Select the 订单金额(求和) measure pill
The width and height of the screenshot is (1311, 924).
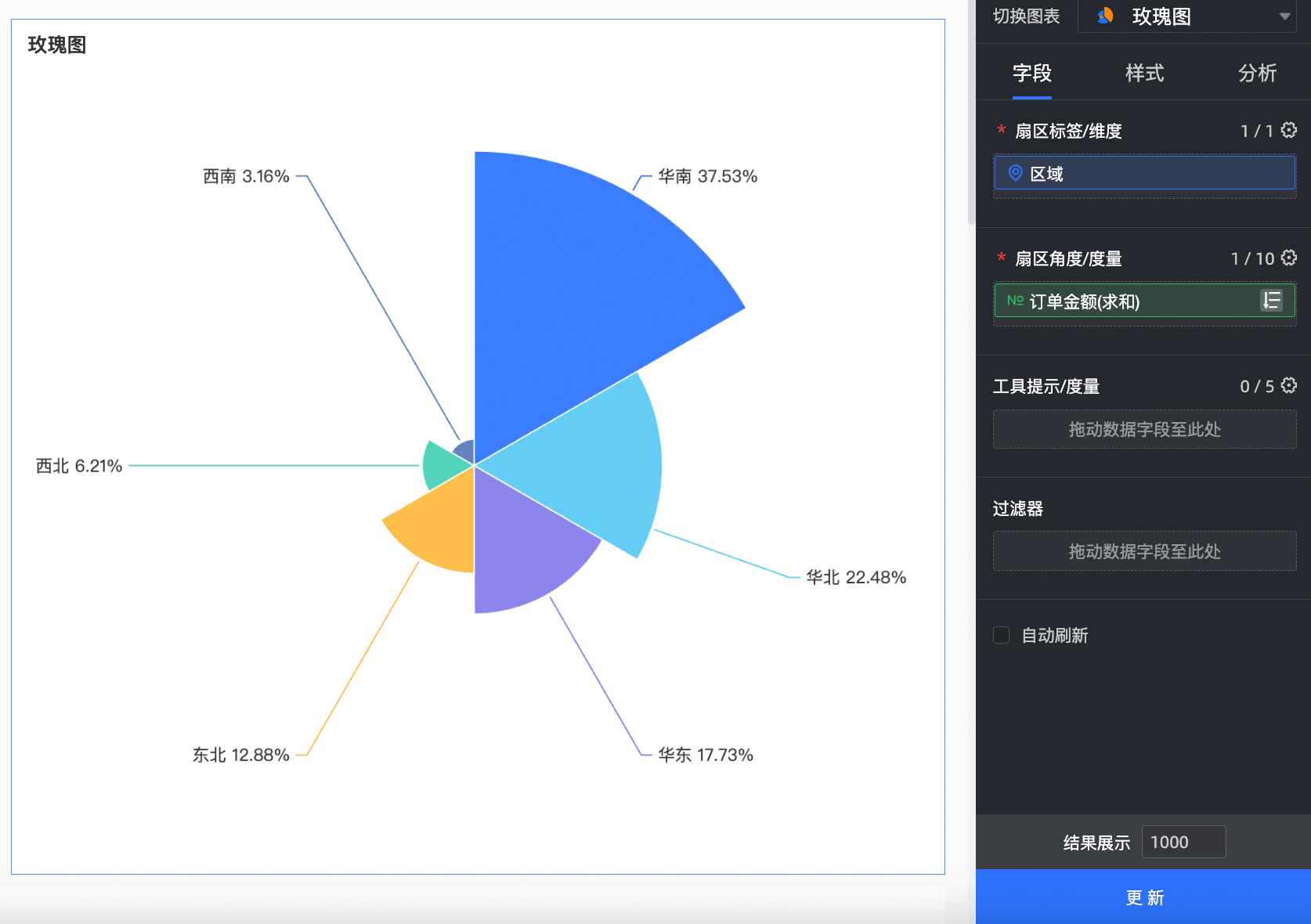pyautogui.click(x=1144, y=301)
